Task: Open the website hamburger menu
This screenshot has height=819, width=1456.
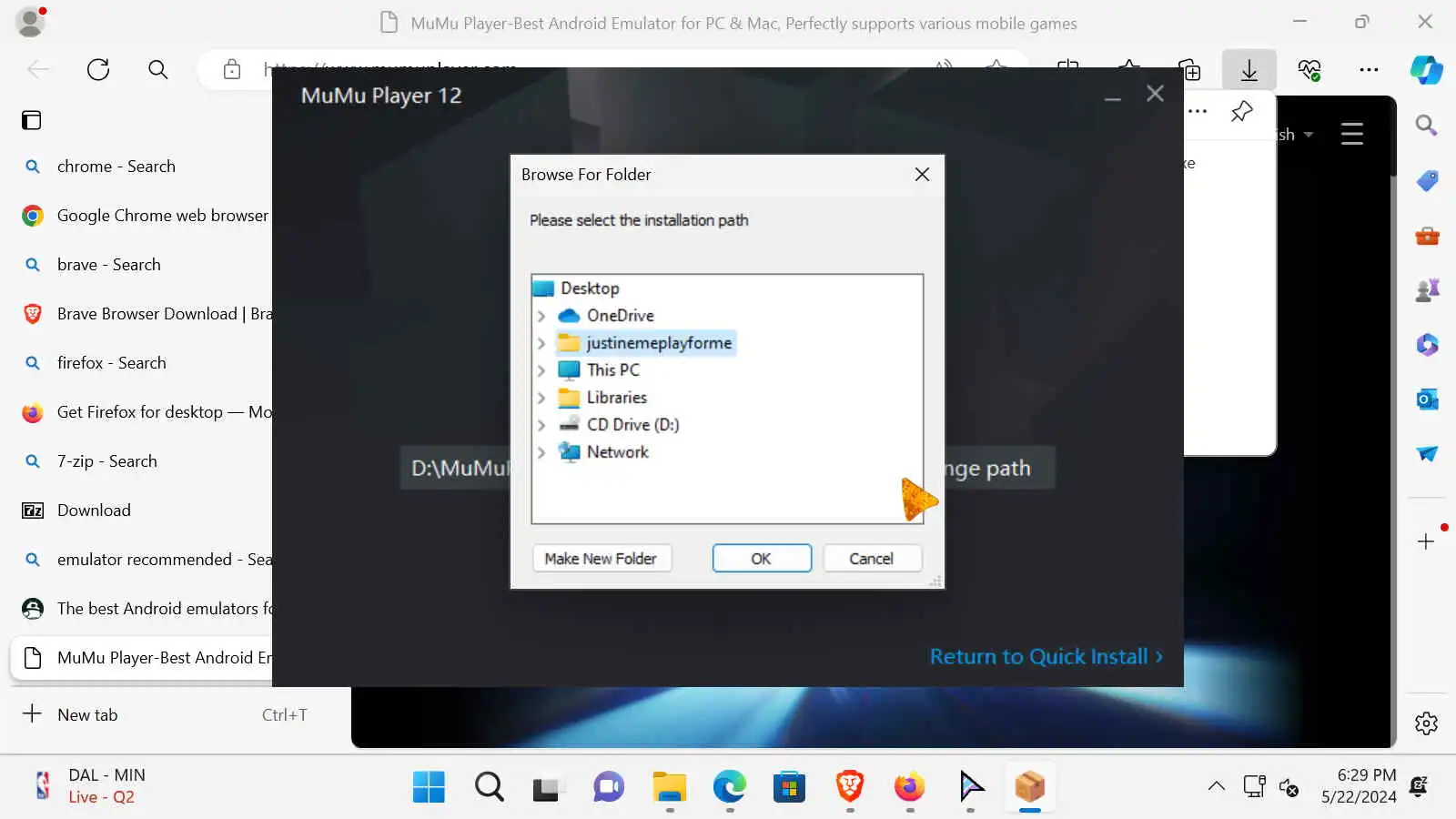Action: (1352, 135)
